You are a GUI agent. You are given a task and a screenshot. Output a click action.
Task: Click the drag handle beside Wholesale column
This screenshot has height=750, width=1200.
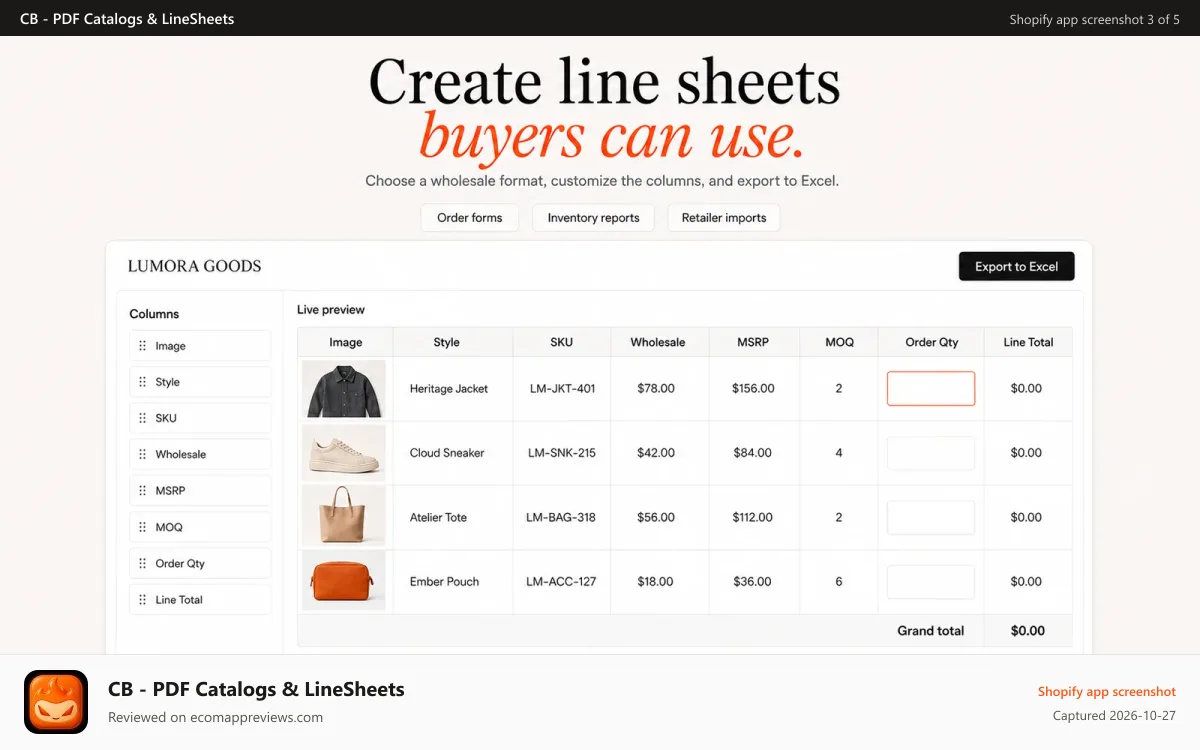pos(143,454)
